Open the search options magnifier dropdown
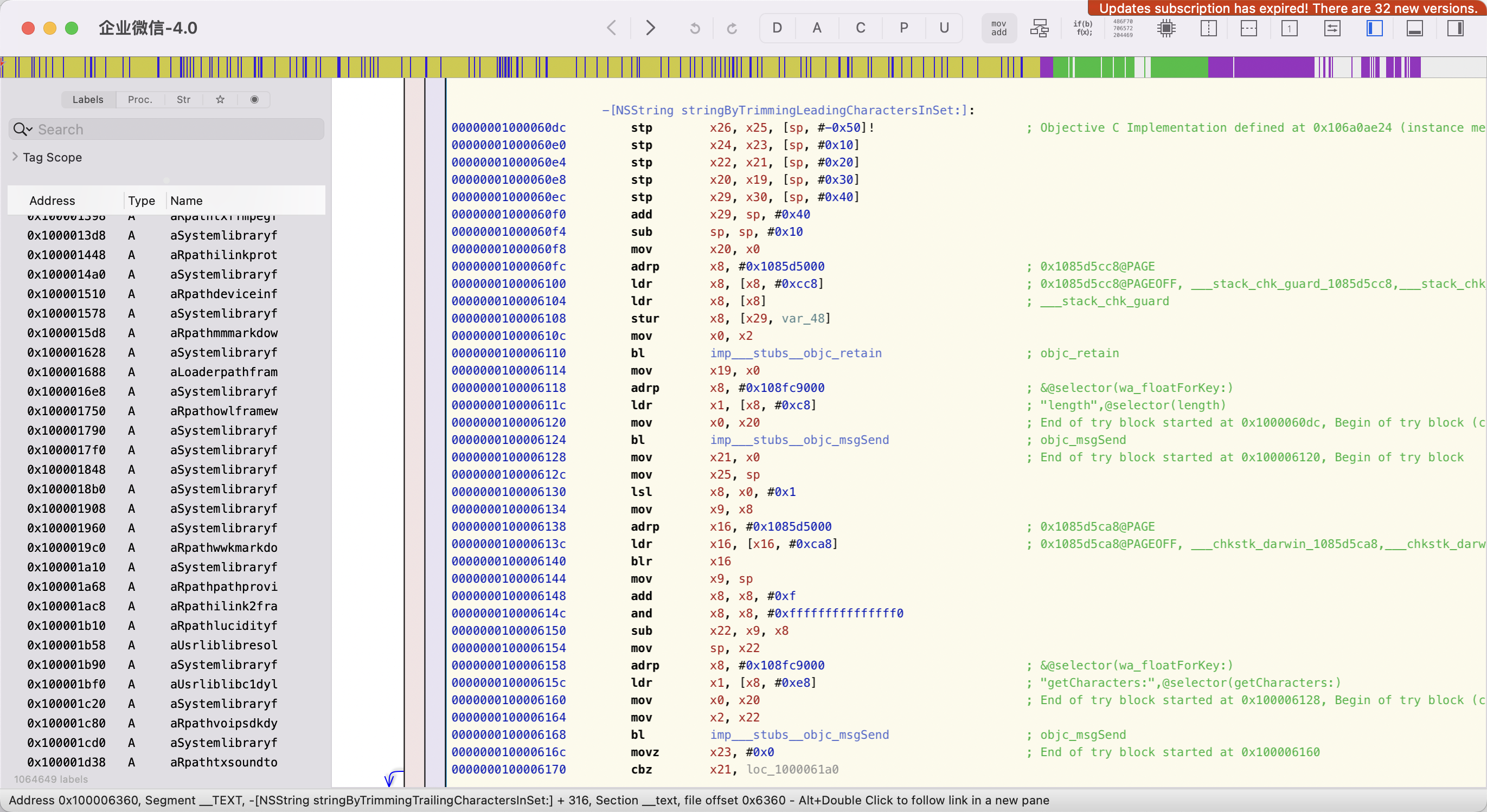Viewport: 1487px width, 812px height. (23, 129)
